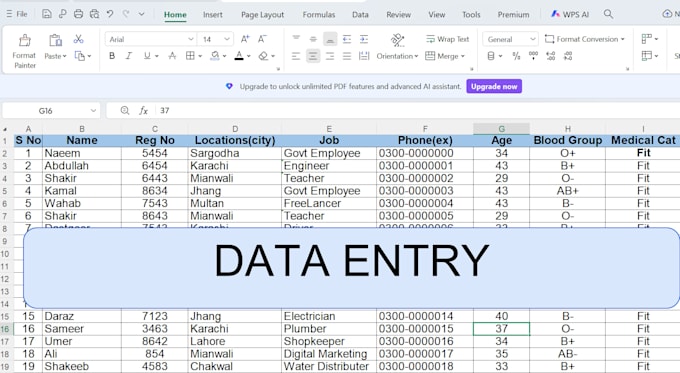Open Print Preview from the quick access bar
680x373 pixels.
click(x=94, y=14)
